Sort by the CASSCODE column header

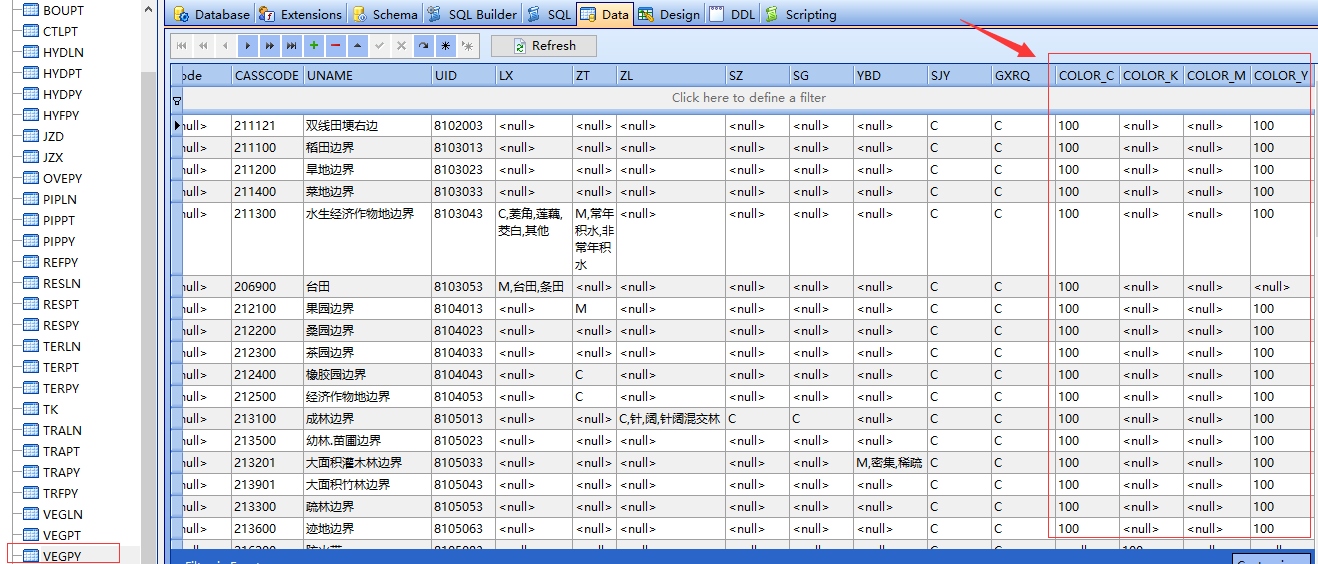[x=266, y=76]
